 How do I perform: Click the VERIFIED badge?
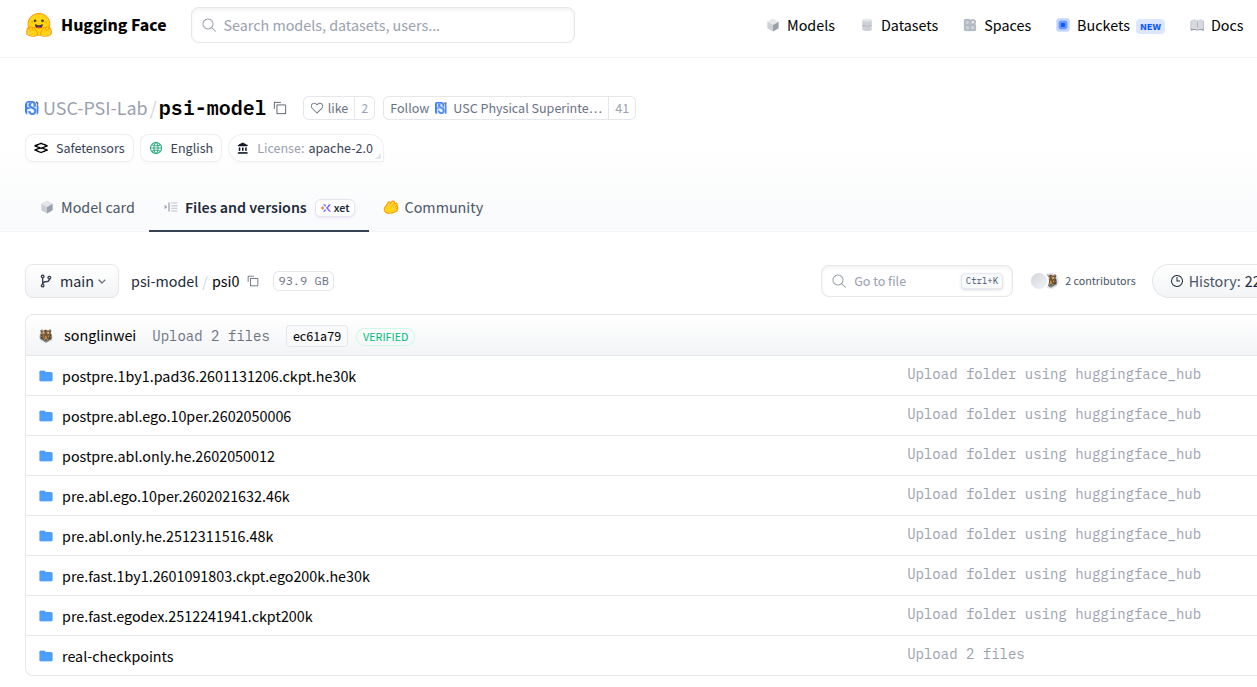tap(386, 337)
